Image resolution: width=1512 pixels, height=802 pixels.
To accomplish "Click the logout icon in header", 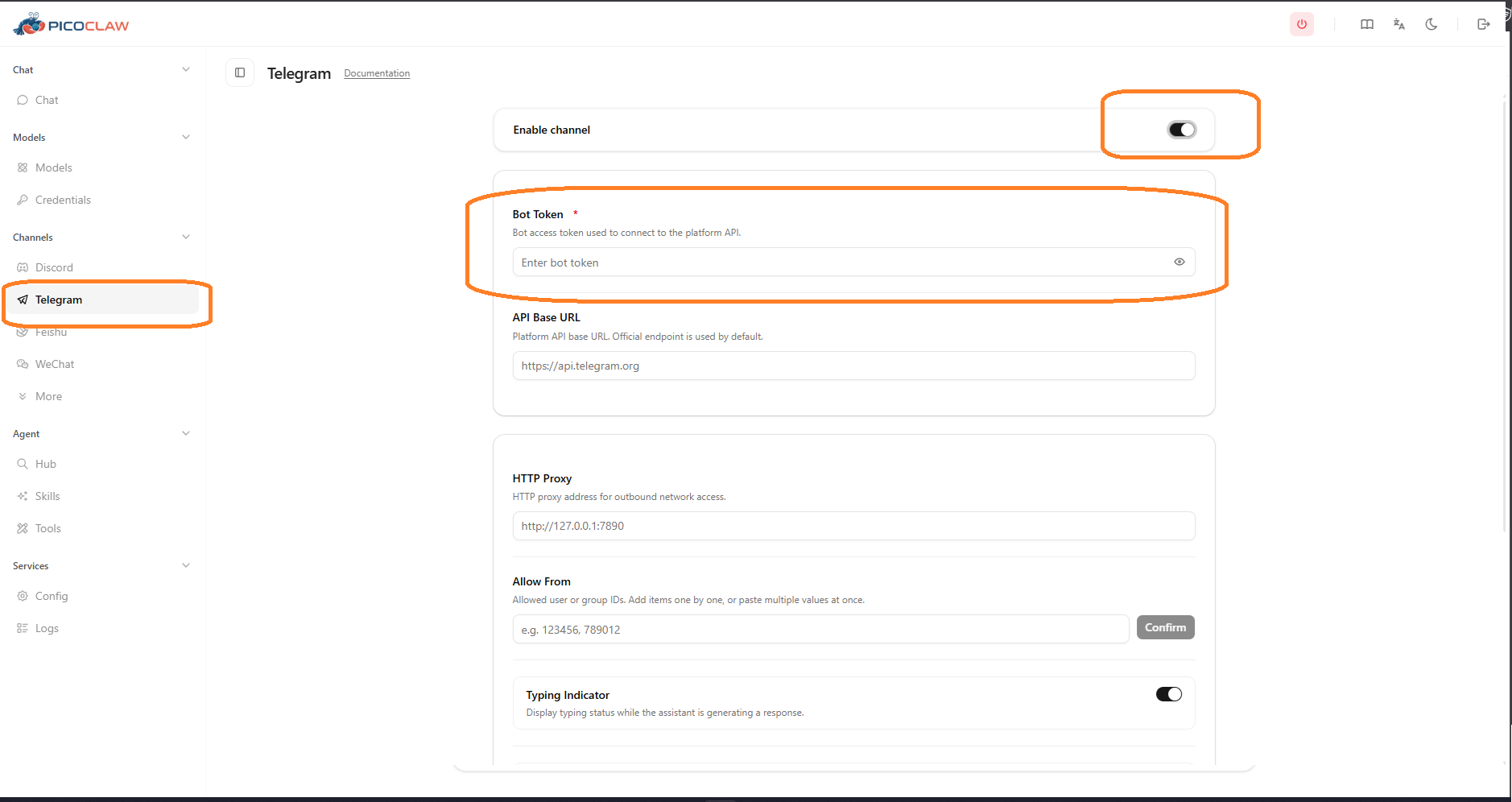I will pyautogui.click(x=1483, y=24).
